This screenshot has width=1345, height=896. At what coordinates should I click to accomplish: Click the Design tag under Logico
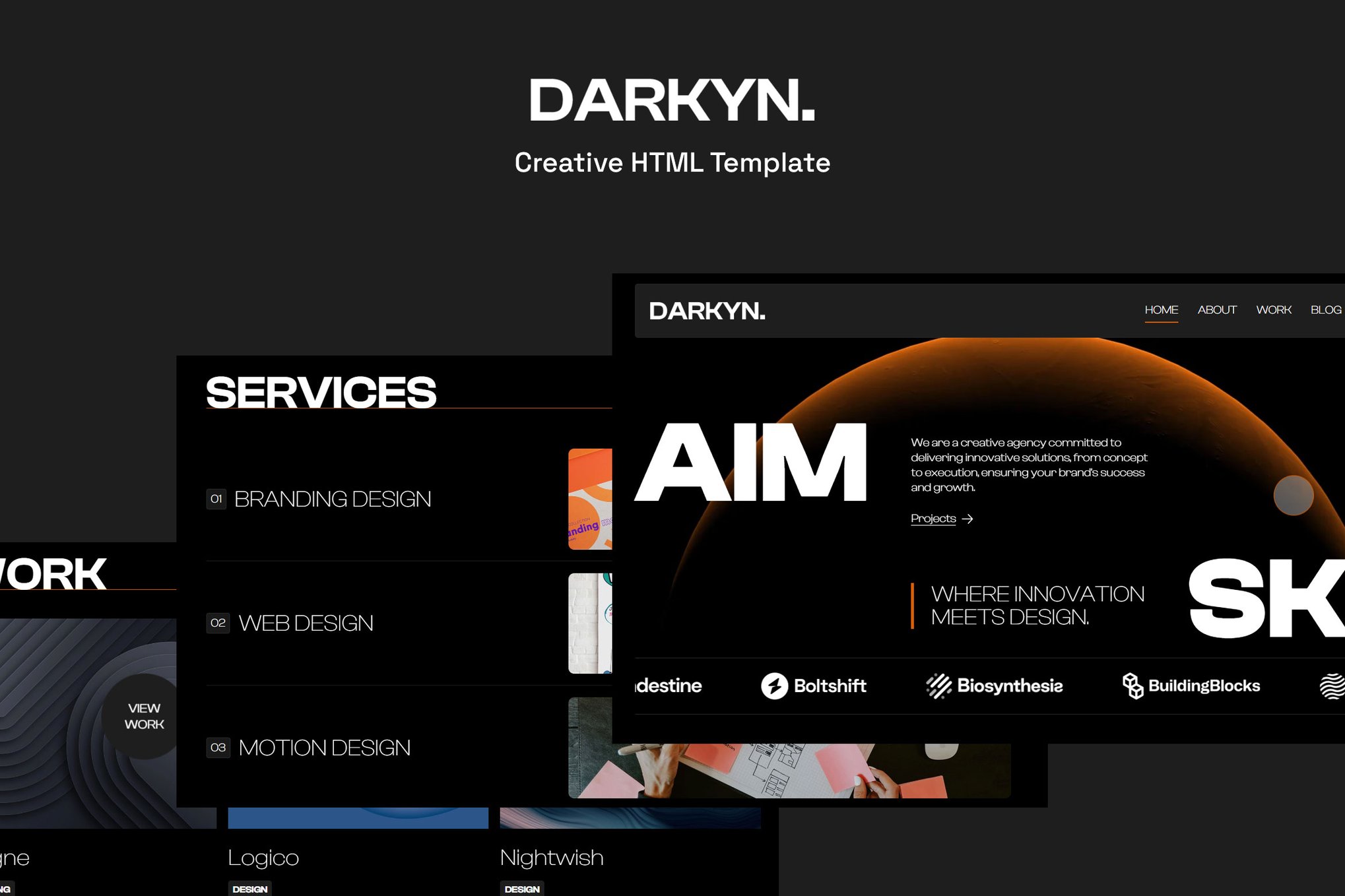[x=249, y=889]
